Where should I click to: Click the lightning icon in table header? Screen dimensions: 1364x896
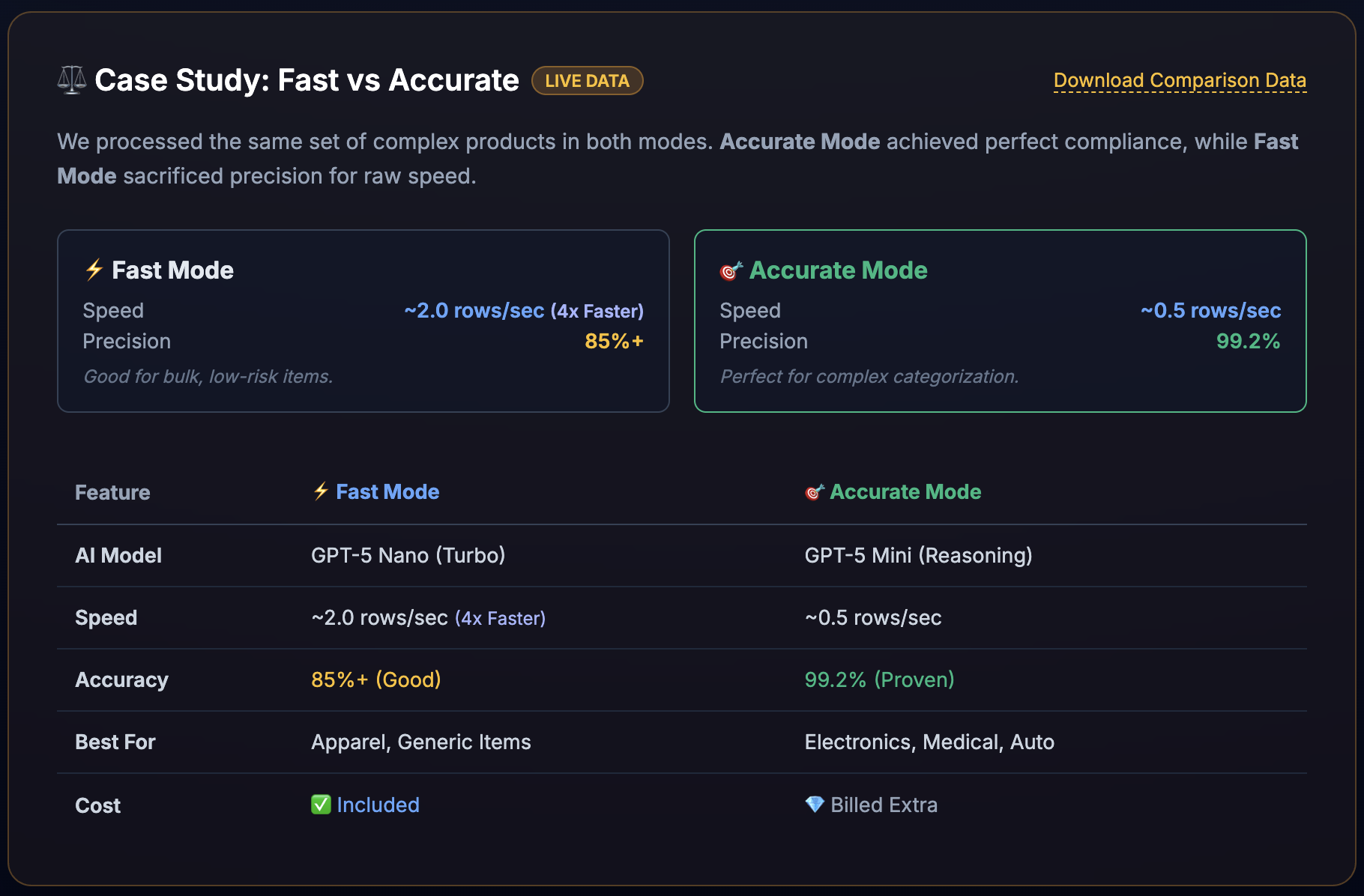coord(321,491)
